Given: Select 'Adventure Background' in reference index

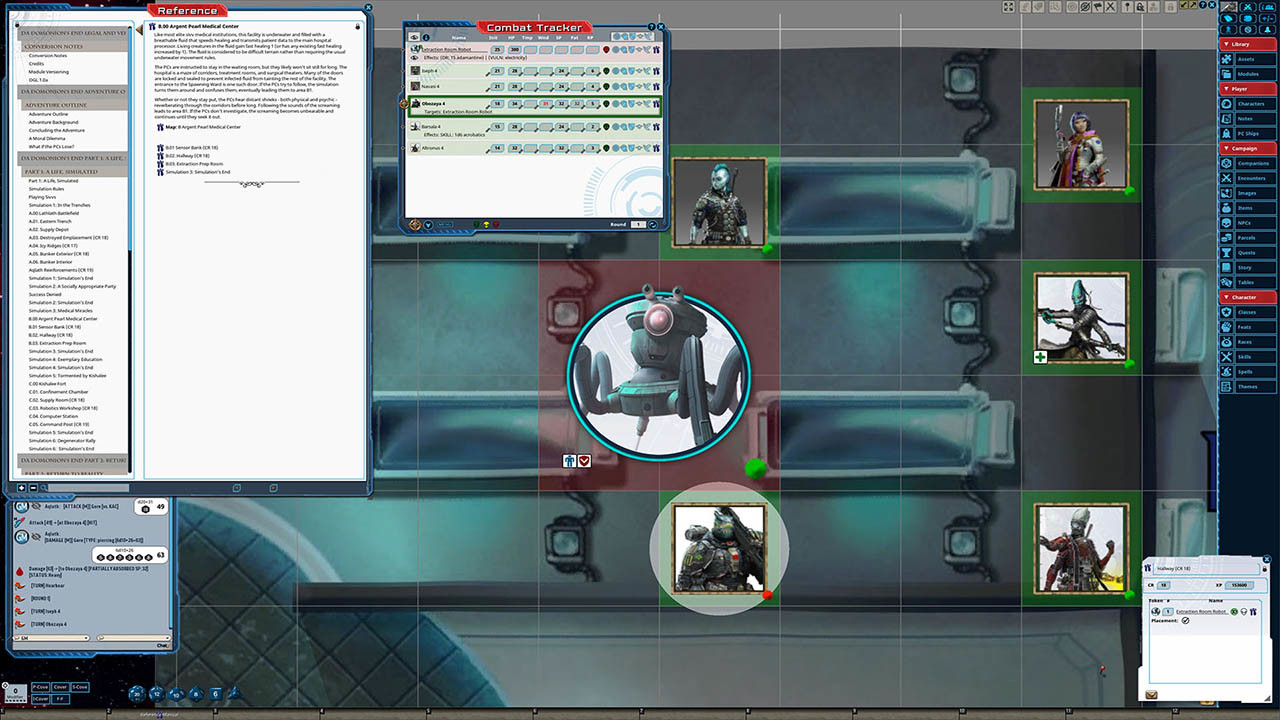Looking at the screenshot, I should pyautogui.click(x=56, y=122).
